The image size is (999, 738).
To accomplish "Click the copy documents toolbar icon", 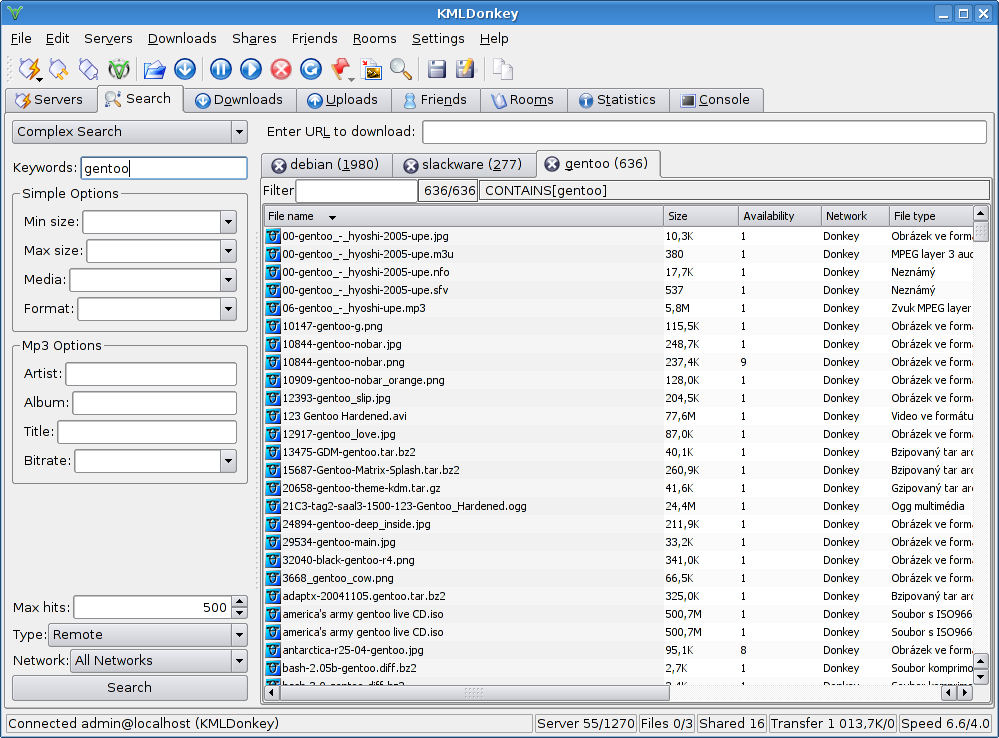I will pyautogui.click(x=502, y=69).
